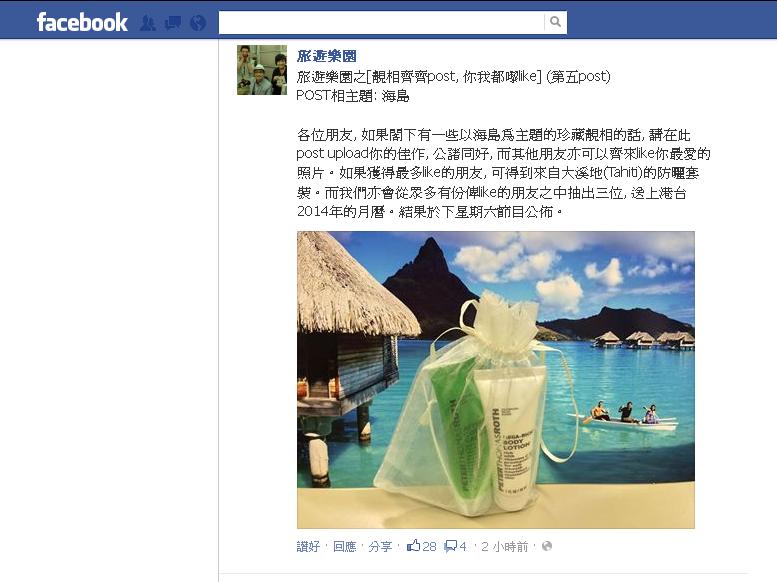This screenshot has width=777, height=582.
Task: Open the Tahiti lotion gift photo
Action: (496, 380)
